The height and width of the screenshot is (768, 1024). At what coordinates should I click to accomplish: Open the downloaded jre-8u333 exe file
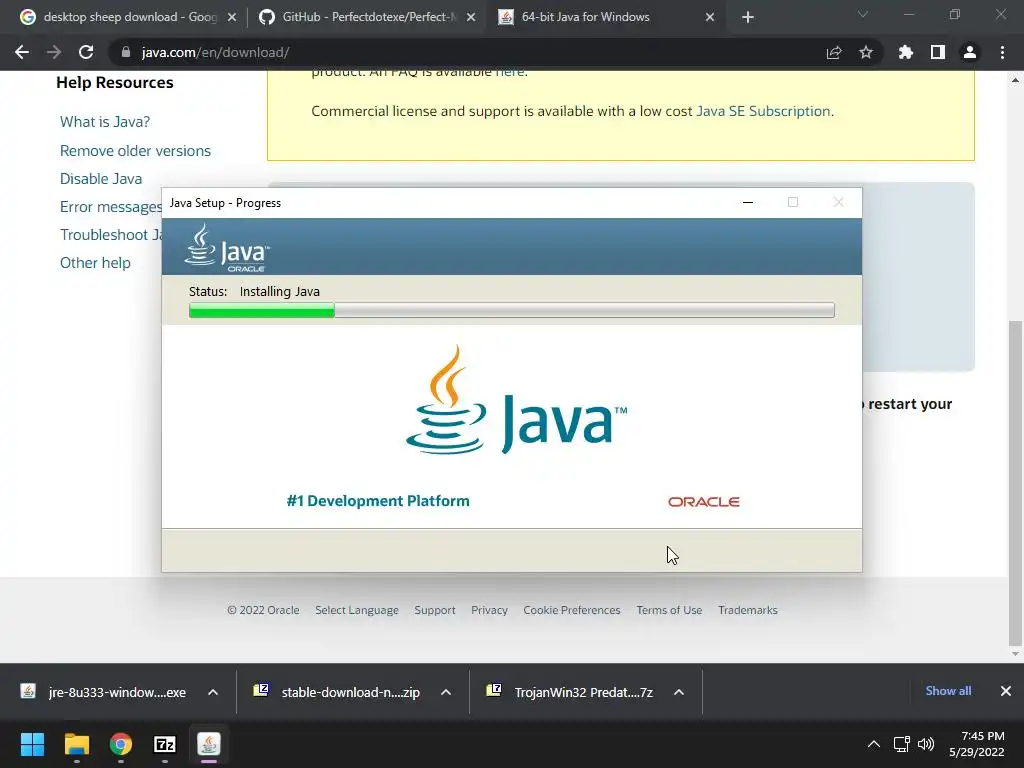pos(104,692)
